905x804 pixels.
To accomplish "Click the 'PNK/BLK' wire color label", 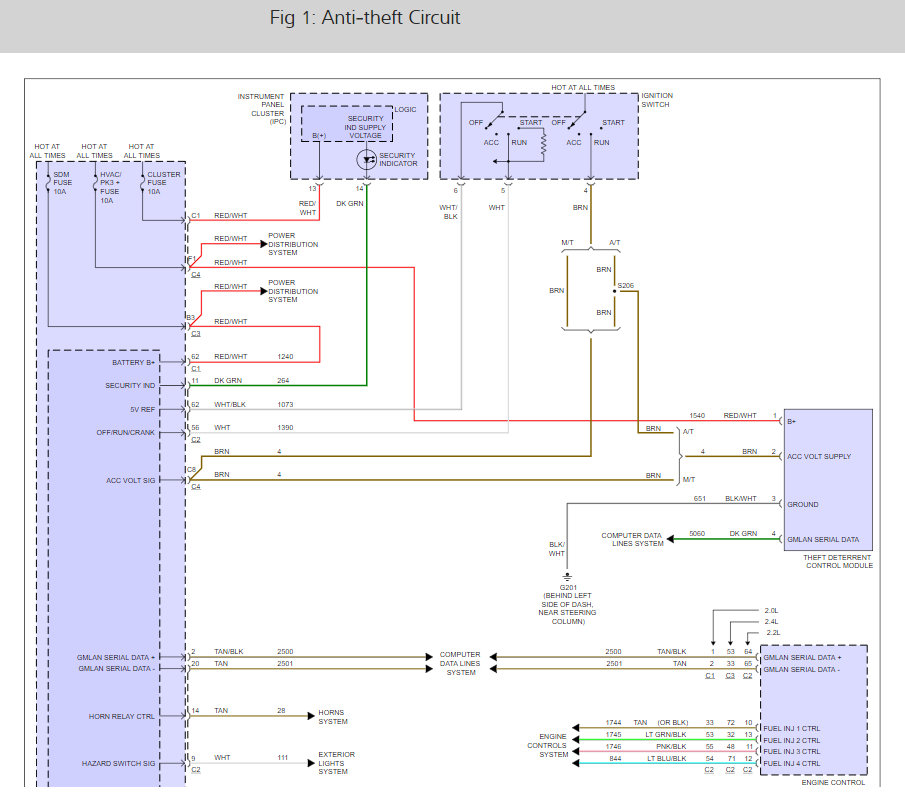I will pos(671,747).
